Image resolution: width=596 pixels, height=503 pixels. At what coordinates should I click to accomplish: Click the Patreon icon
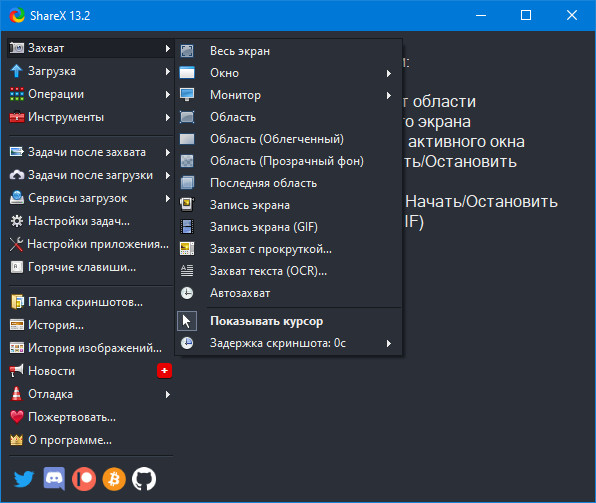(84, 479)
